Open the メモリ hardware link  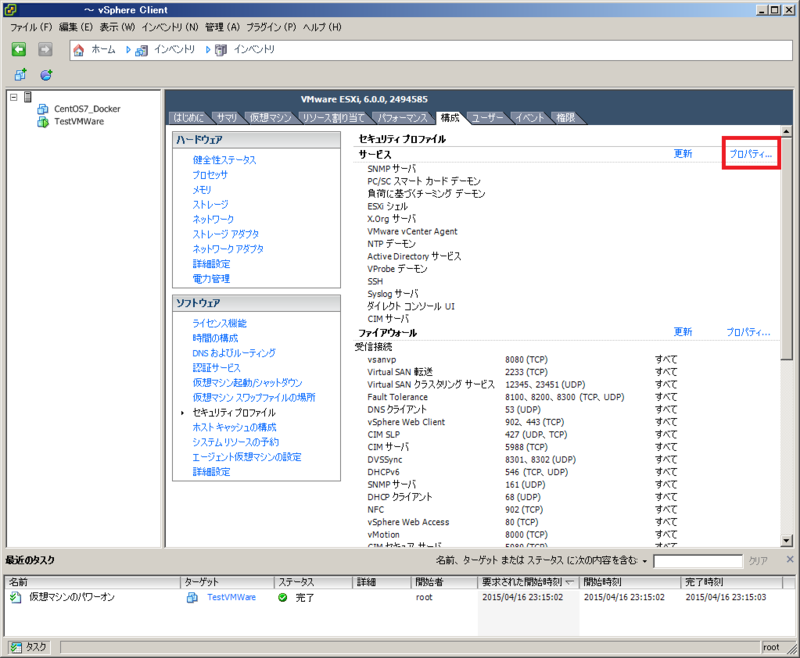pyautogui.click(x=202, y=190)
